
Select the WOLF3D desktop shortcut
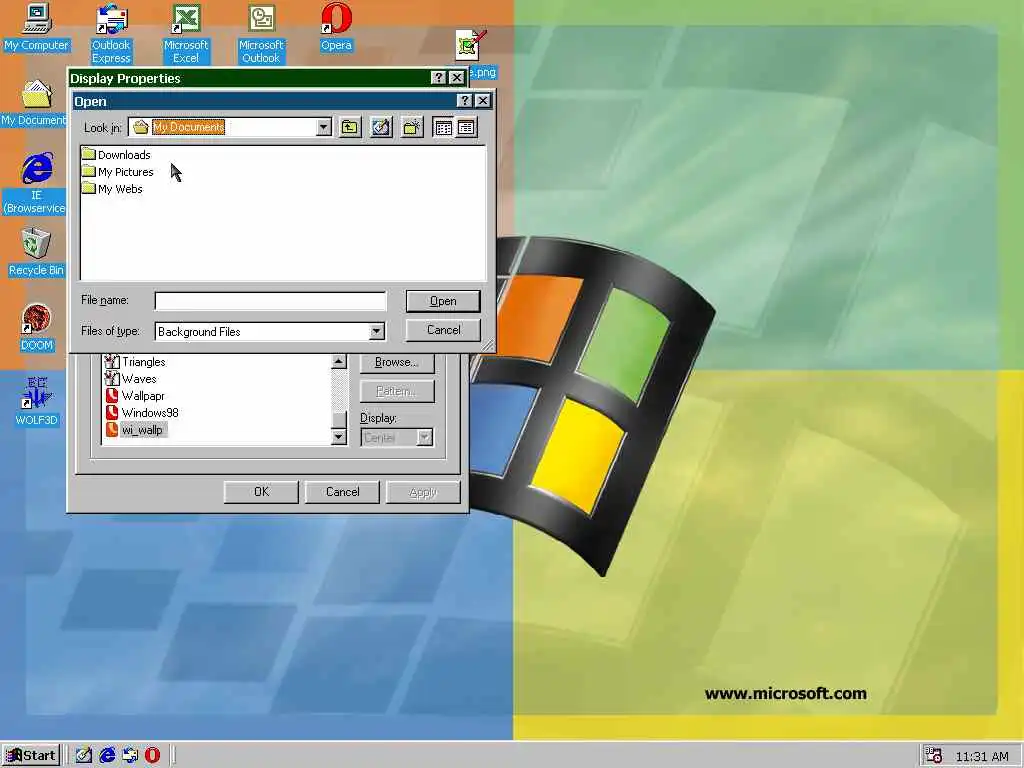(x=37, y=402)
